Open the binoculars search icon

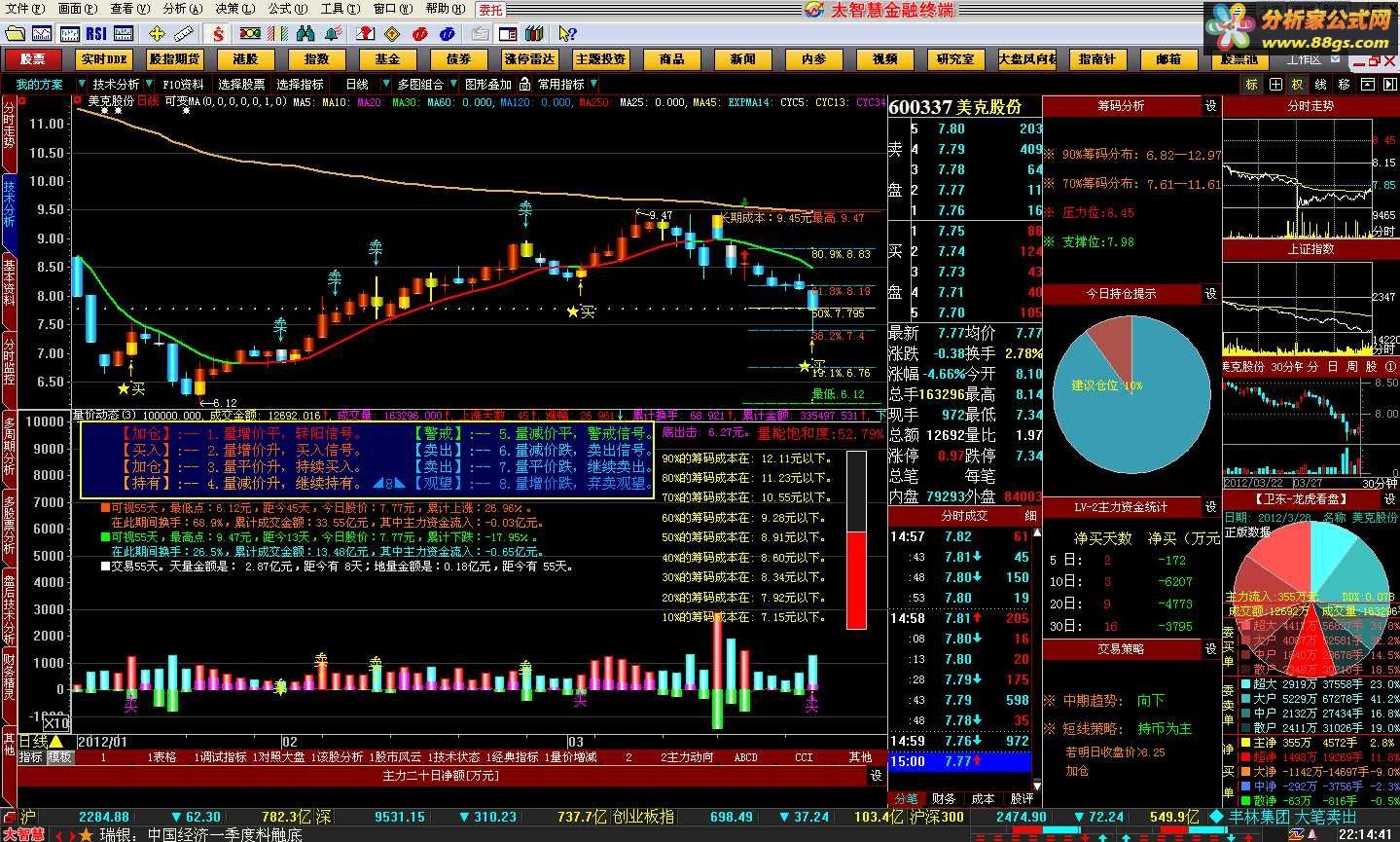click(305, 34)
